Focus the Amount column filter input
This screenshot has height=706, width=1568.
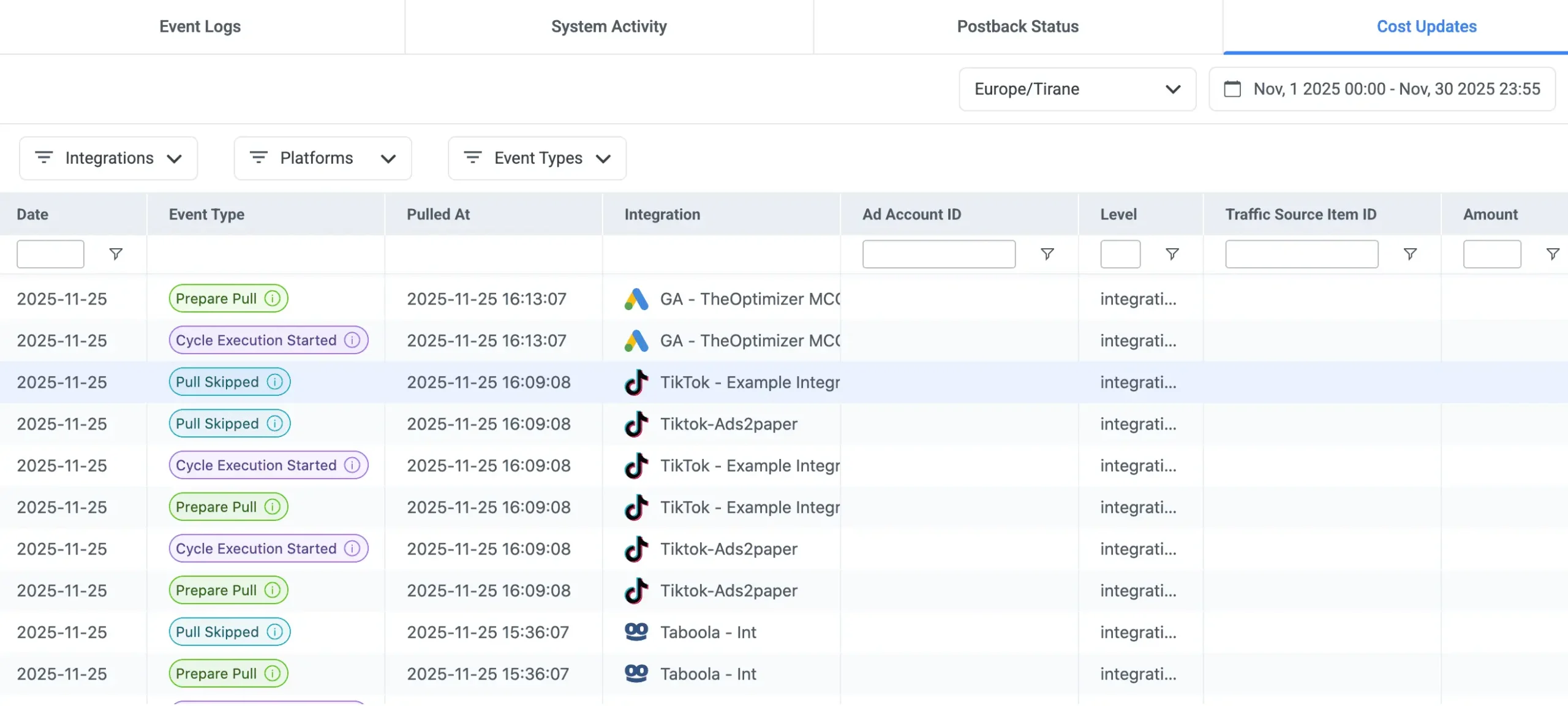coord(1492,254)
